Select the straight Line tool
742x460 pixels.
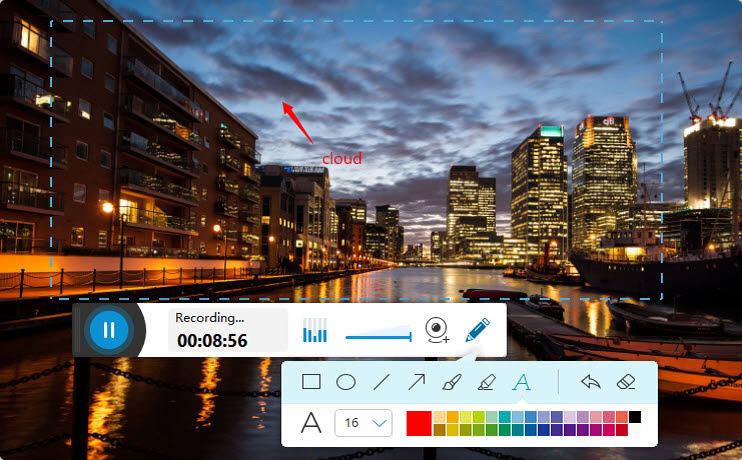click(x=381, y=381)
